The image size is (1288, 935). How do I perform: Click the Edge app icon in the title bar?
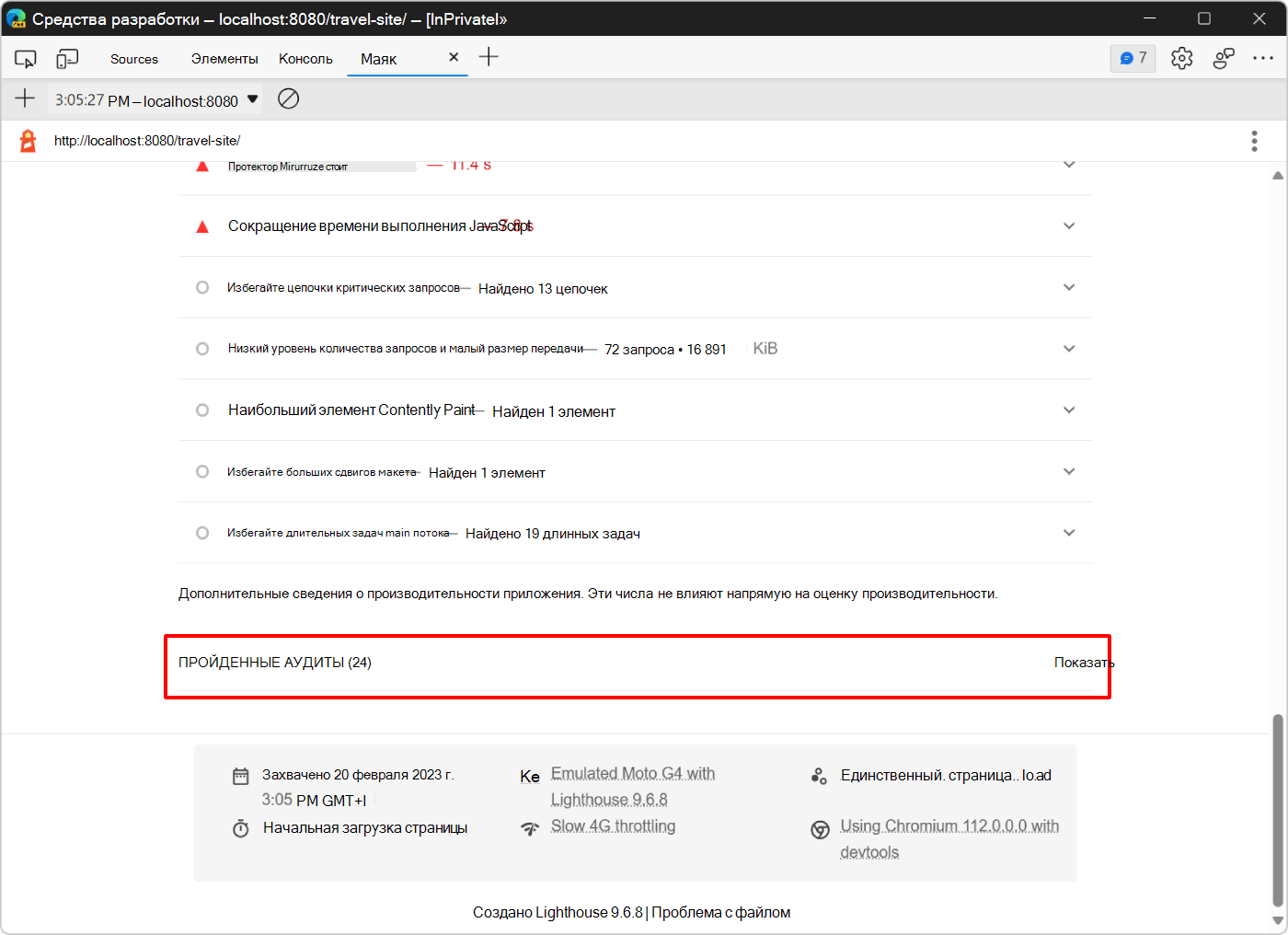pyautogui.click(x=16, y=18)
